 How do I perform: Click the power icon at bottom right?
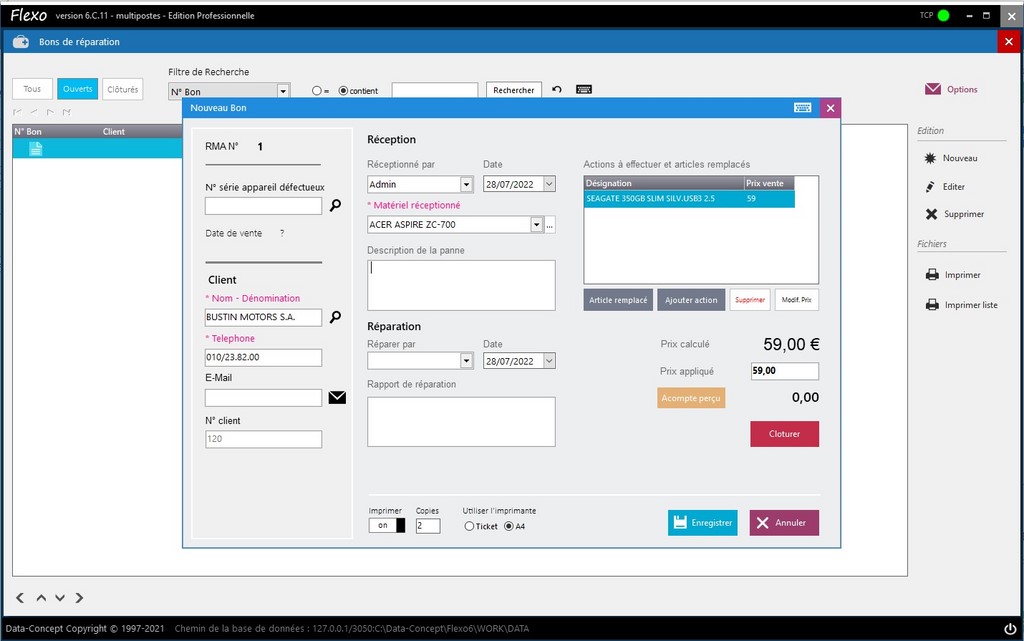pos(1008,628)
